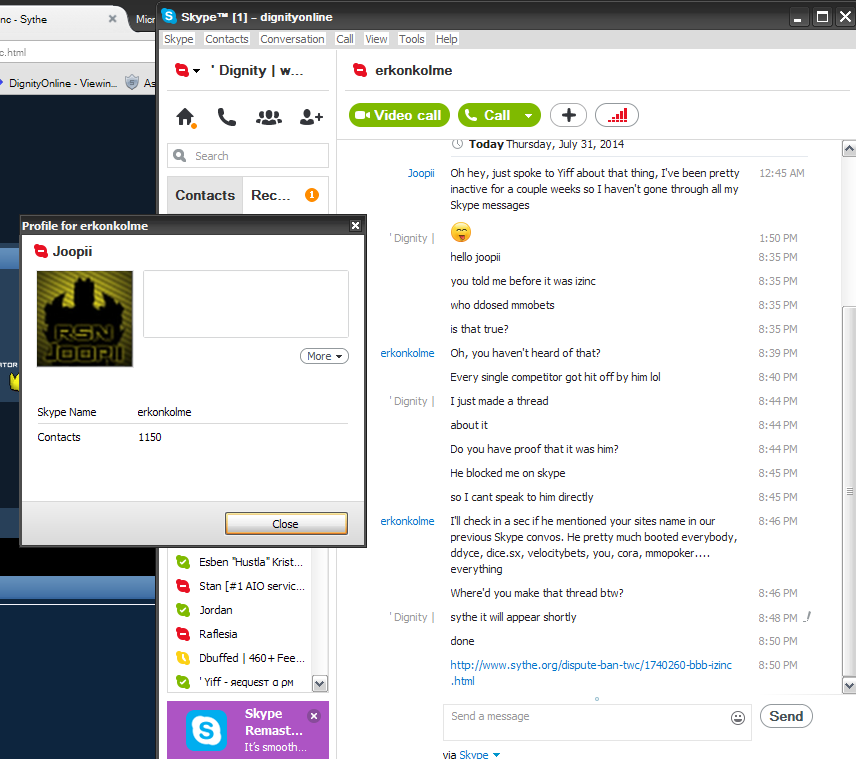Select the Stan AIO service contact
The width and height of the screenshot is (856, 759).
click(240, 586)
